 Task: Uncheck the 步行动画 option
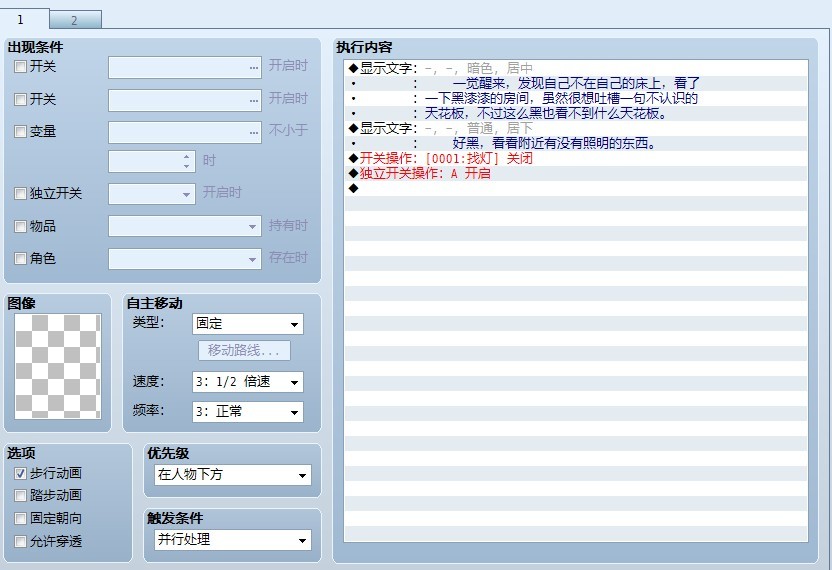20,473
